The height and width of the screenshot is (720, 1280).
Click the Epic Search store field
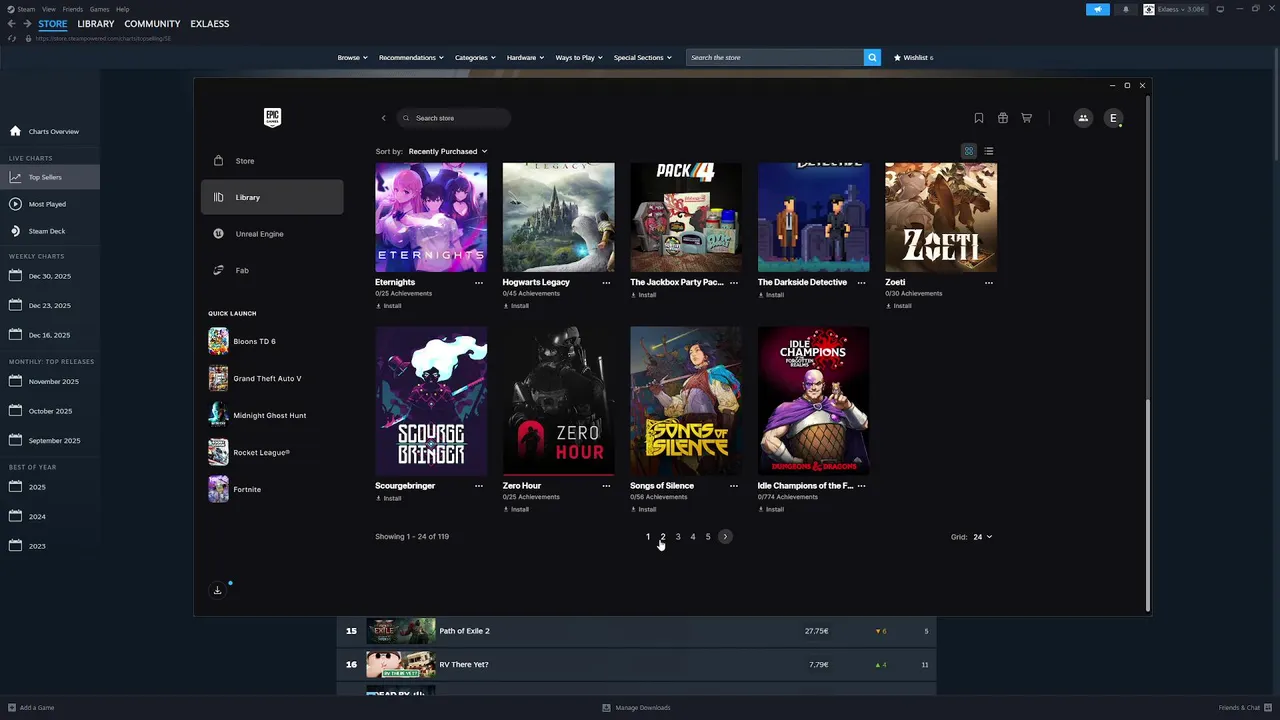tap(454, 118)
